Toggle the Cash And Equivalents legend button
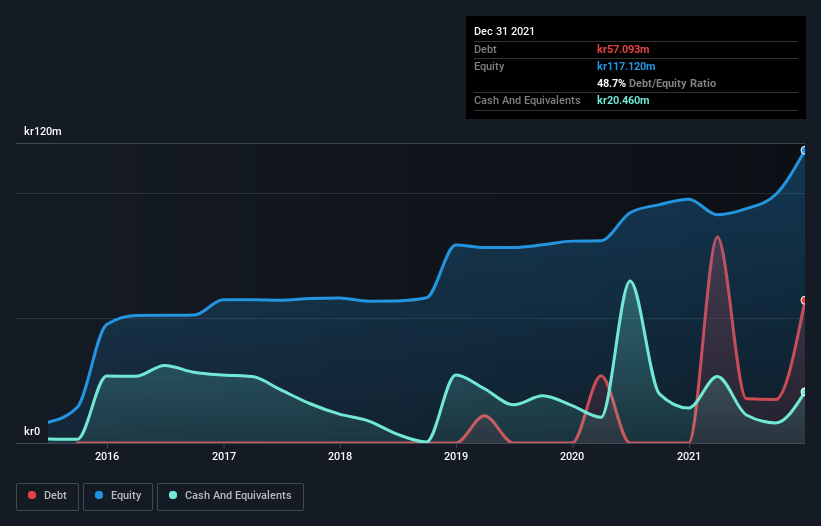 [230, 496]
